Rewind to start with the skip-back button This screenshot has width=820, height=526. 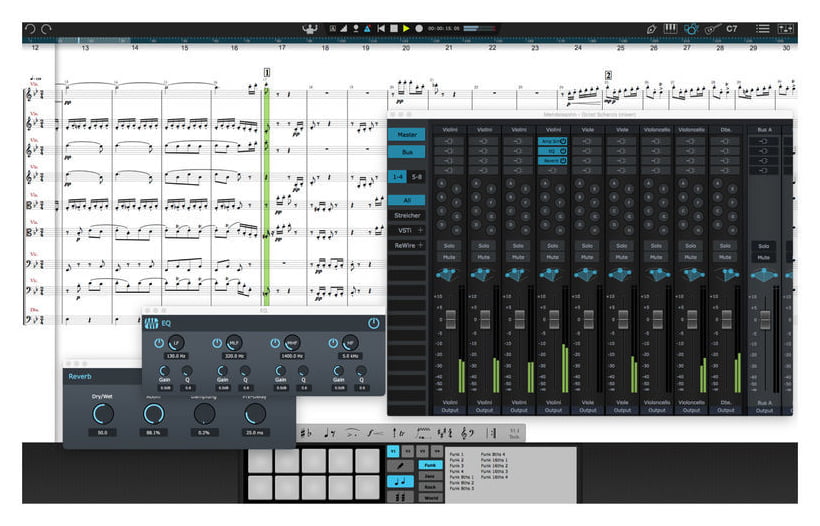tap(381, 29)
